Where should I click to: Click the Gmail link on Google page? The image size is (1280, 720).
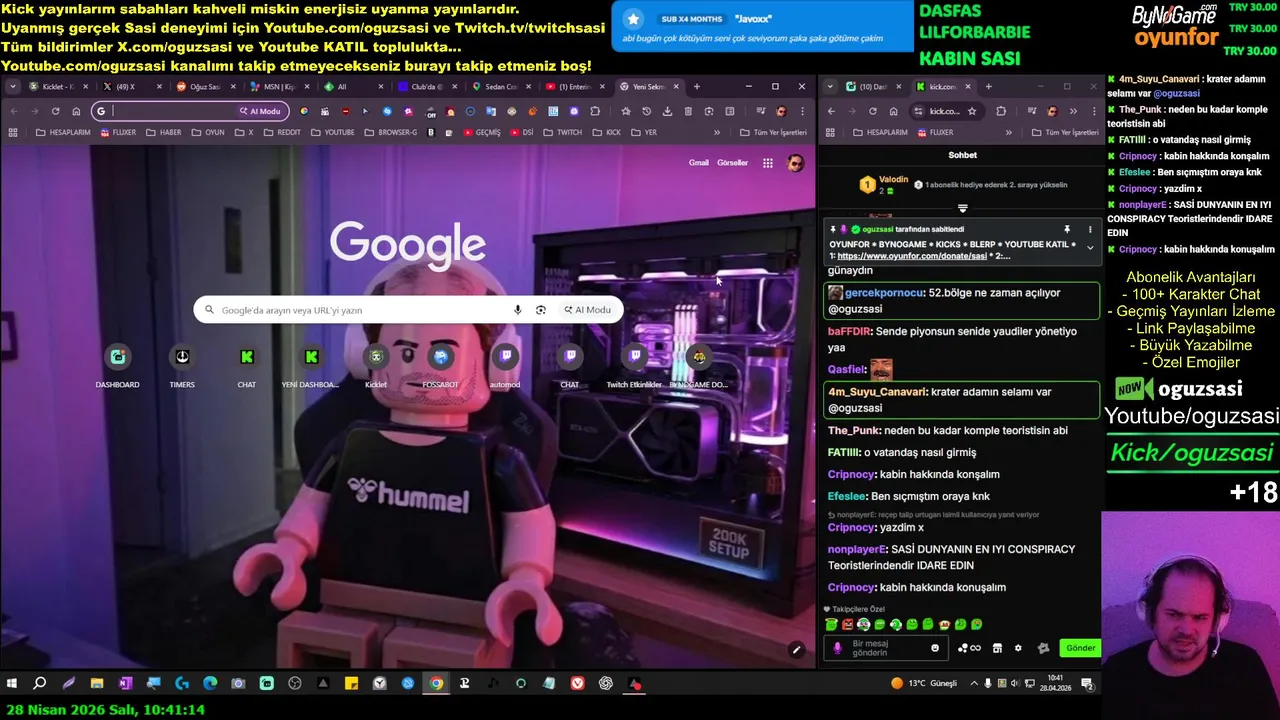click(698, 163)
